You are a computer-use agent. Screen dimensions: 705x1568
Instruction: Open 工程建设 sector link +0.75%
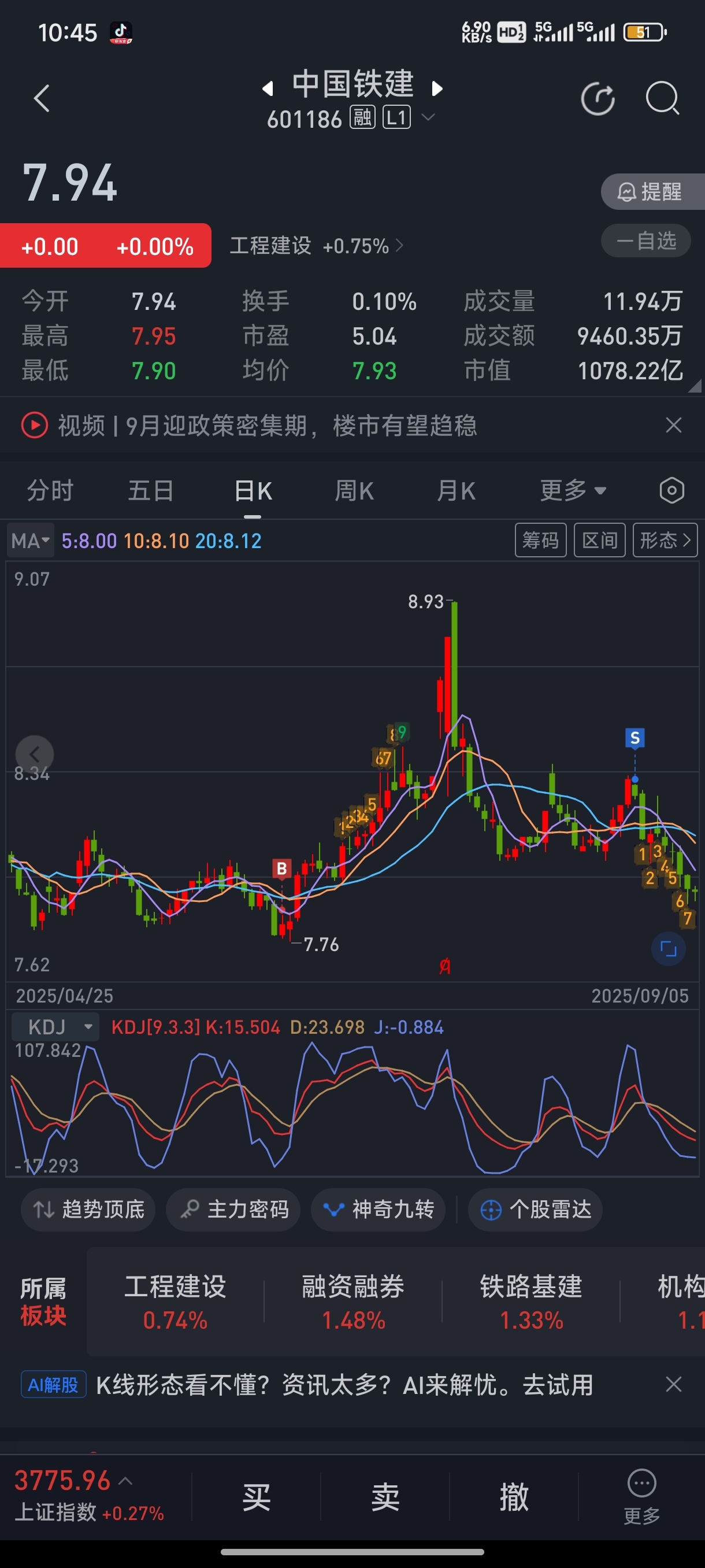coord(316,246)
